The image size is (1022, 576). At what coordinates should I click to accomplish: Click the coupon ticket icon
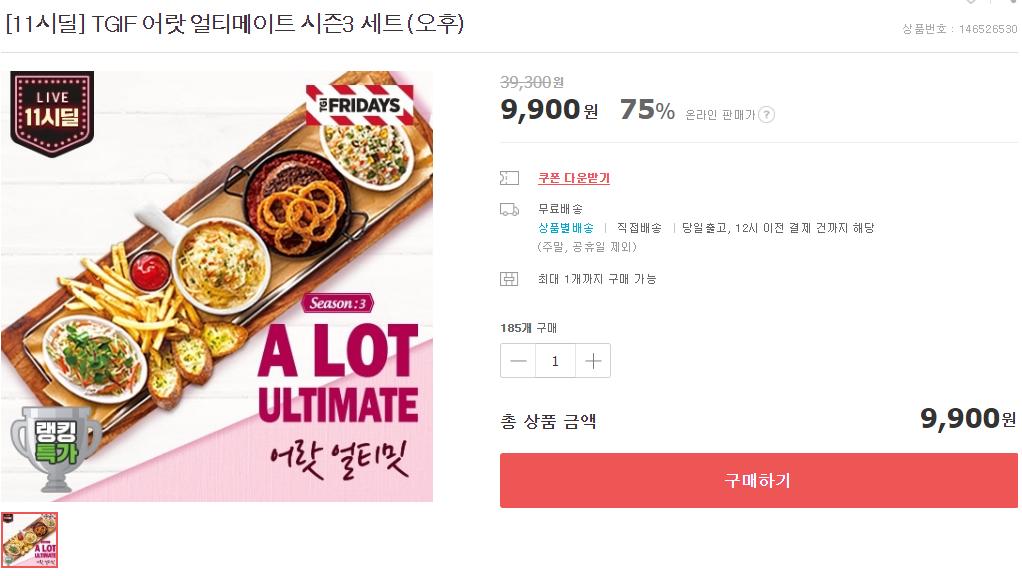pos(509,178)
